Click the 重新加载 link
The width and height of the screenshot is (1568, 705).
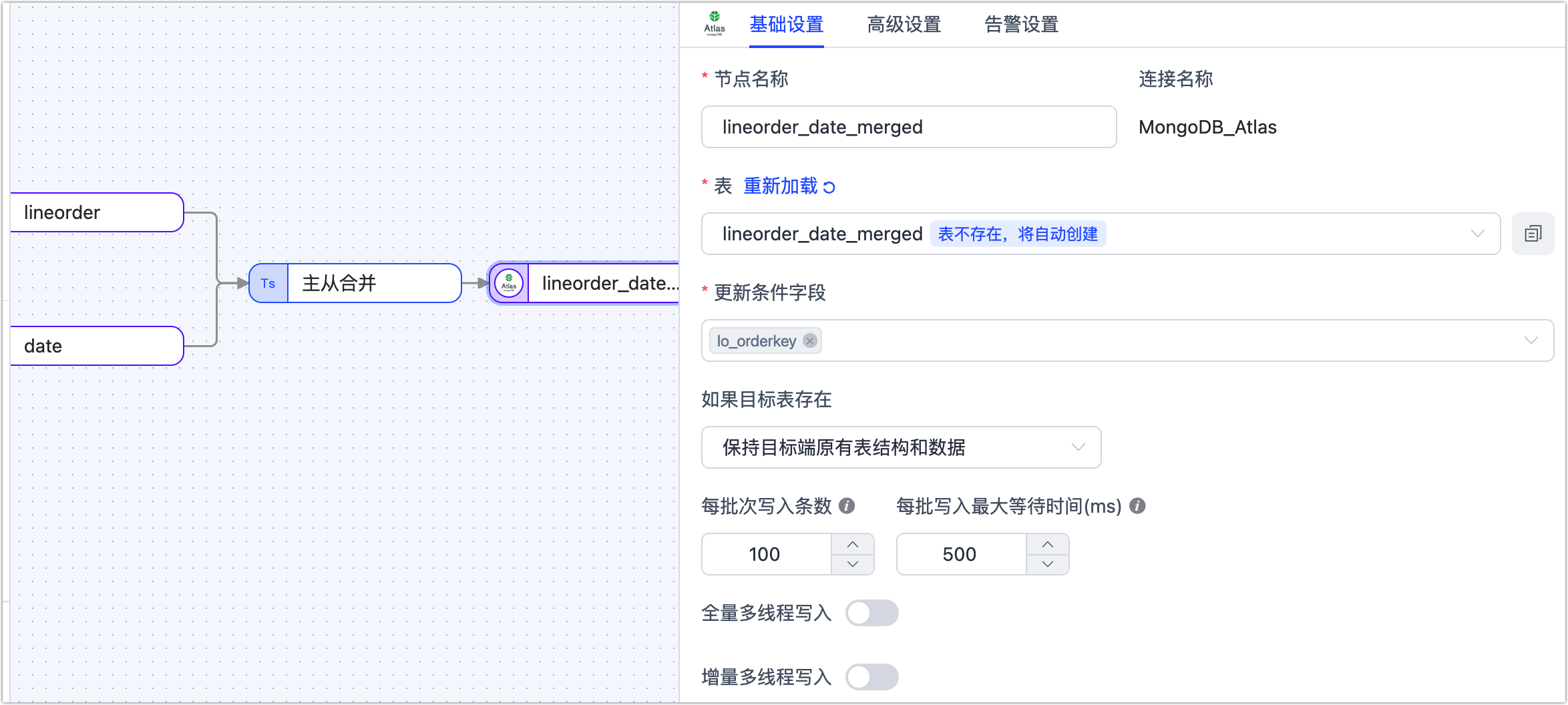click(780, 186)
